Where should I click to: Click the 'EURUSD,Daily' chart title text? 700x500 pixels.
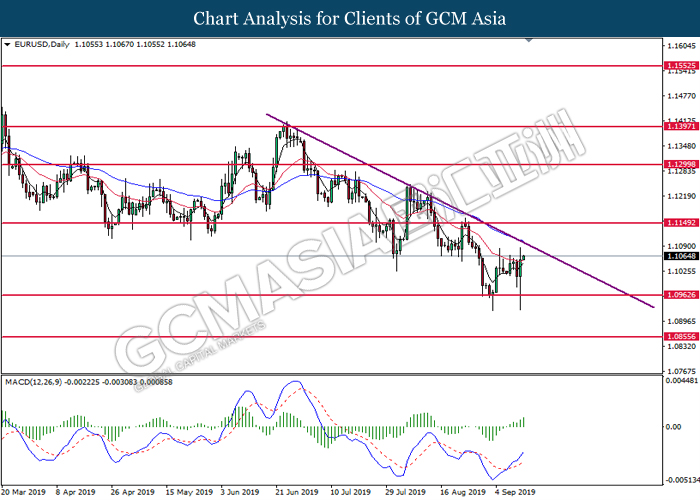[42, 44]
